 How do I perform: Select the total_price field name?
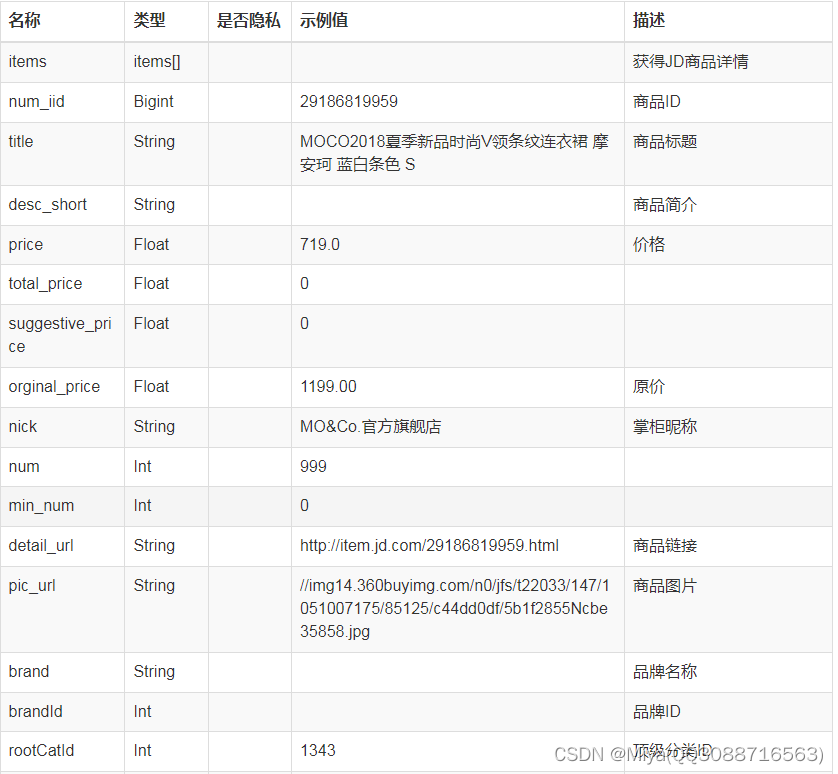(45, 284)
